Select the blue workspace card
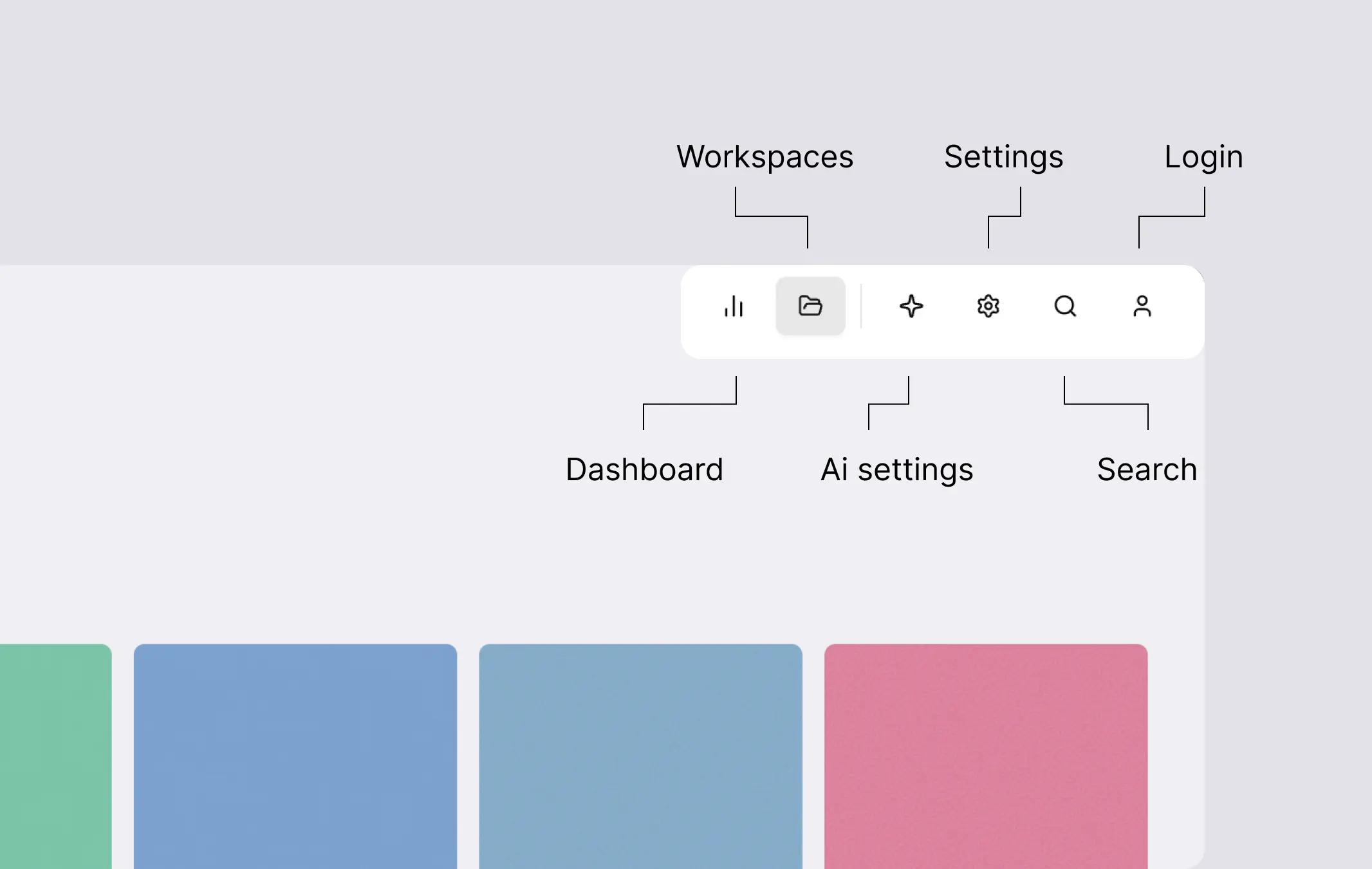The image size is (1372, 869). 295,756
